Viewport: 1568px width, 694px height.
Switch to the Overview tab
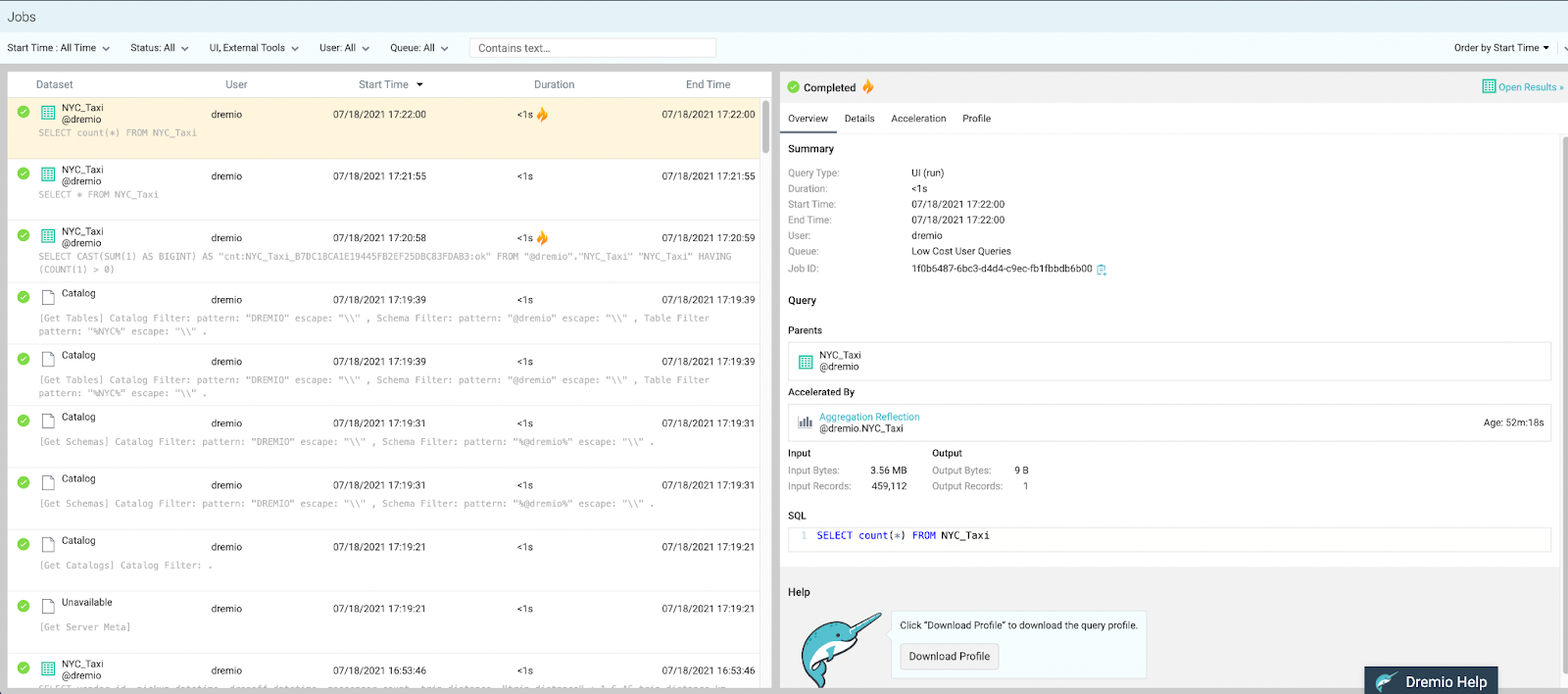pos(808,119)
